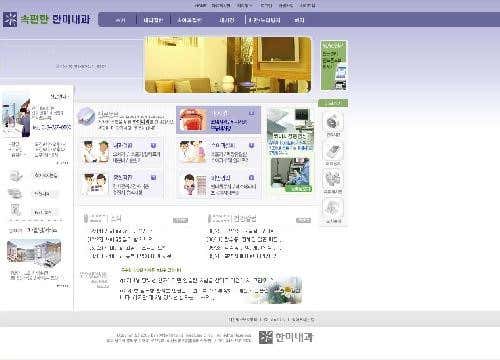This screenshot has width=500, height=360.
Task: Click the label button beside third sidebar icon
Action: click(x=44, y=212)
